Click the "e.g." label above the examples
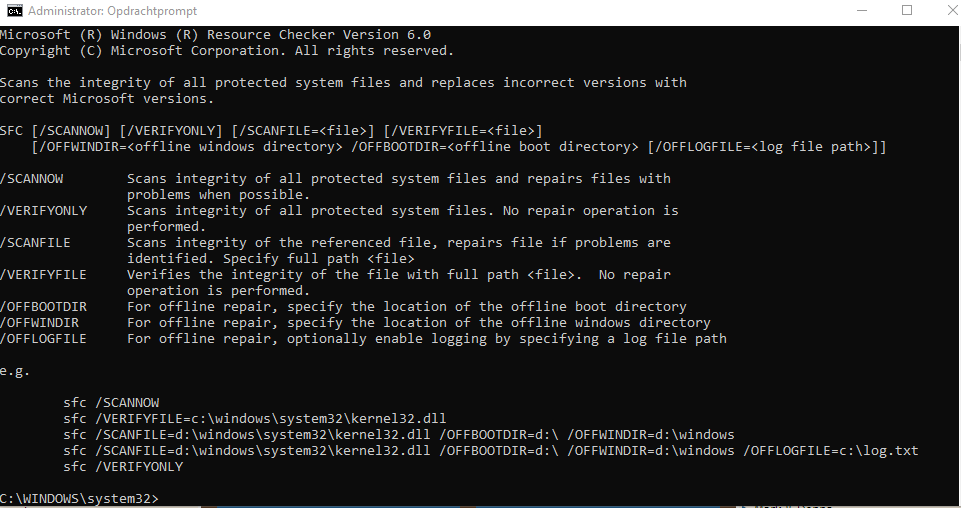The height and width of the screenshot is (508, 961). pos(16,371)
